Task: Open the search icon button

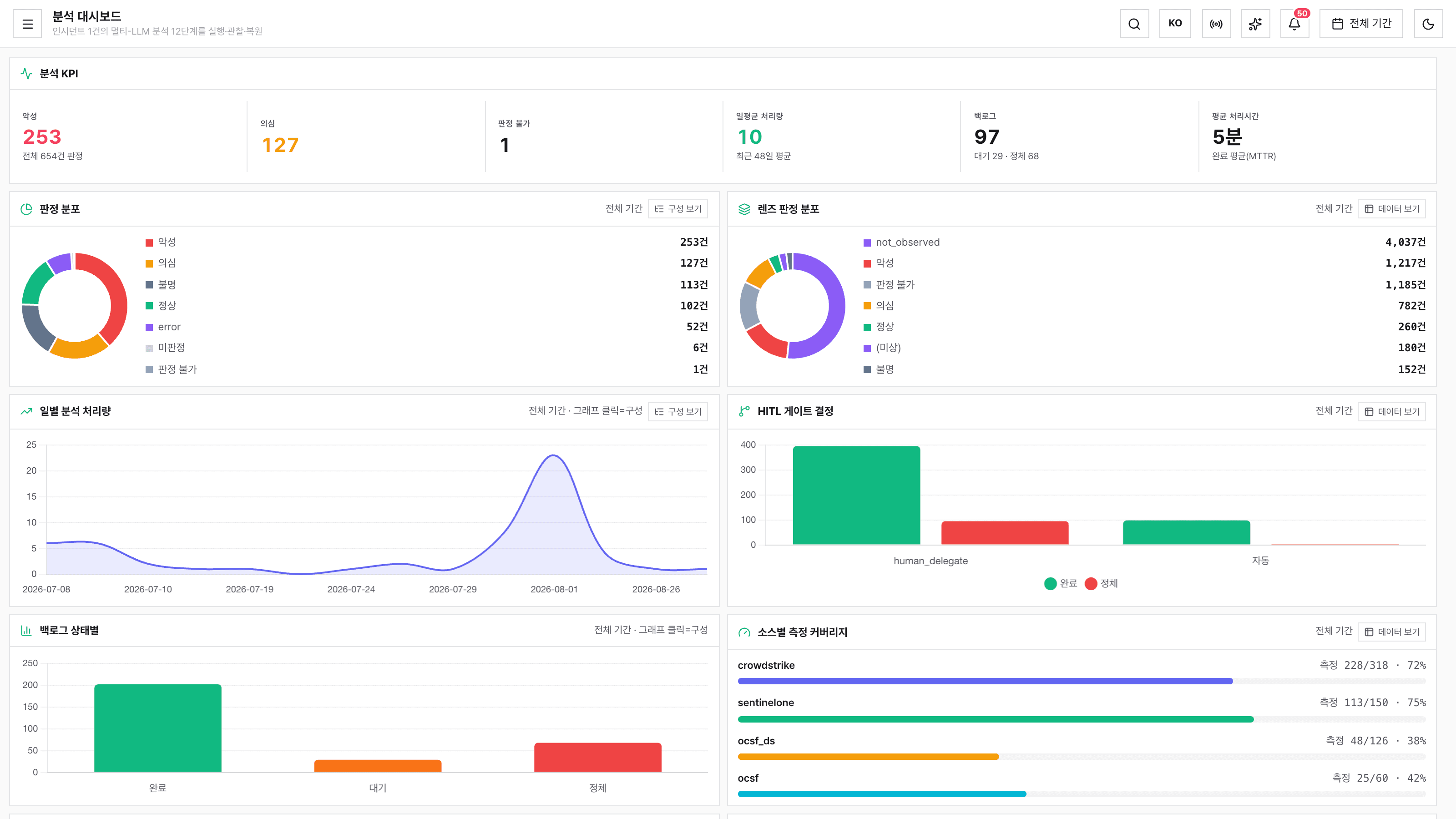Action: [x=1134, y=24]
